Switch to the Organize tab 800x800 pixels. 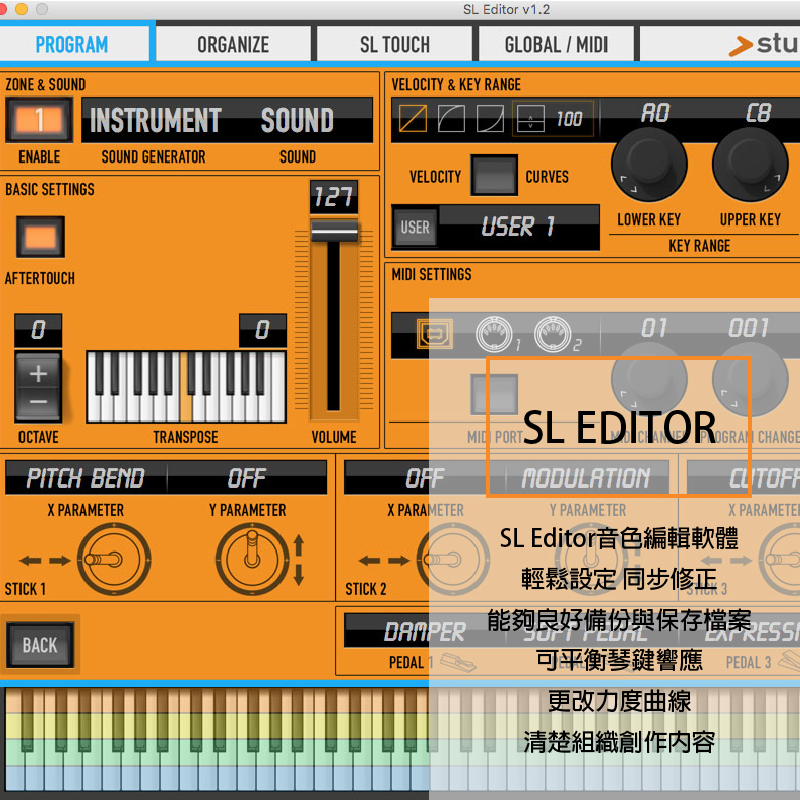coord(233,44)
